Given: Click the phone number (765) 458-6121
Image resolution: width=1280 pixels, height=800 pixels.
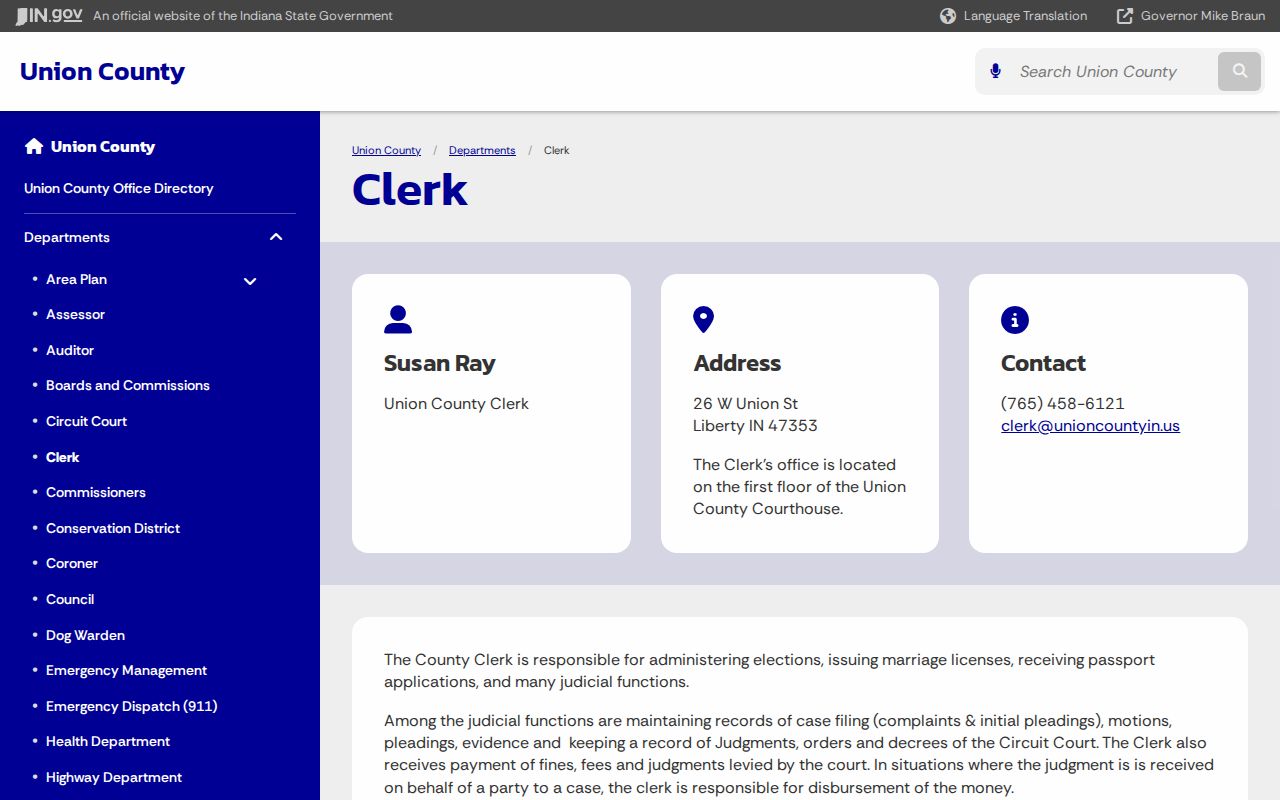Looking at the screenshot, I should [1063, 404].
